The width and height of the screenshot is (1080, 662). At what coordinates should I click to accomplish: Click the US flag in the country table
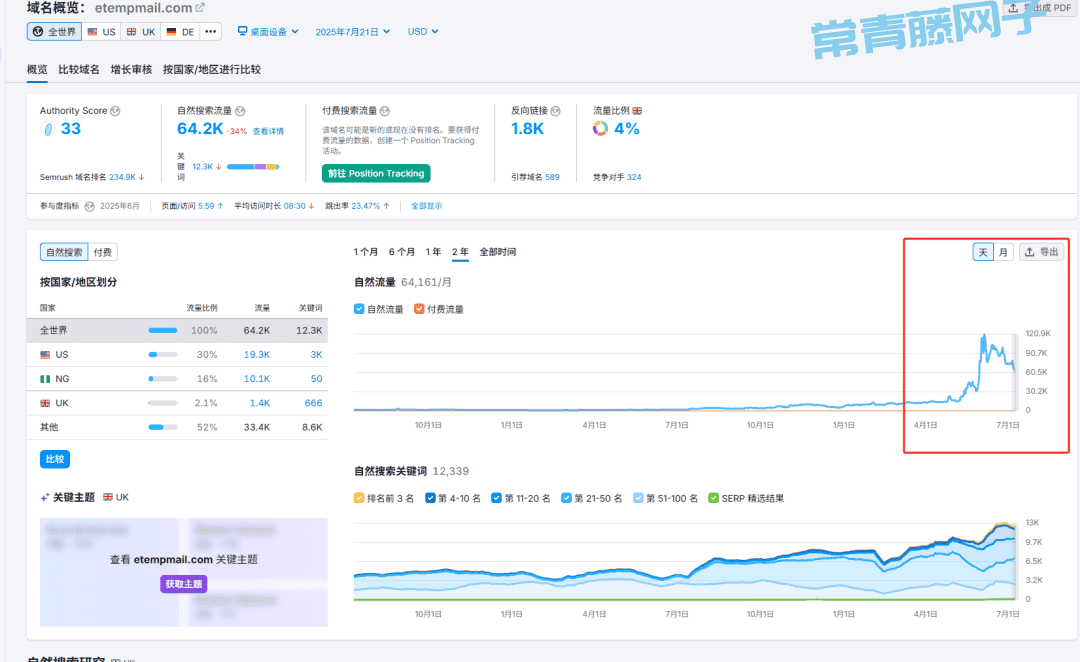[x=45, y=355]
